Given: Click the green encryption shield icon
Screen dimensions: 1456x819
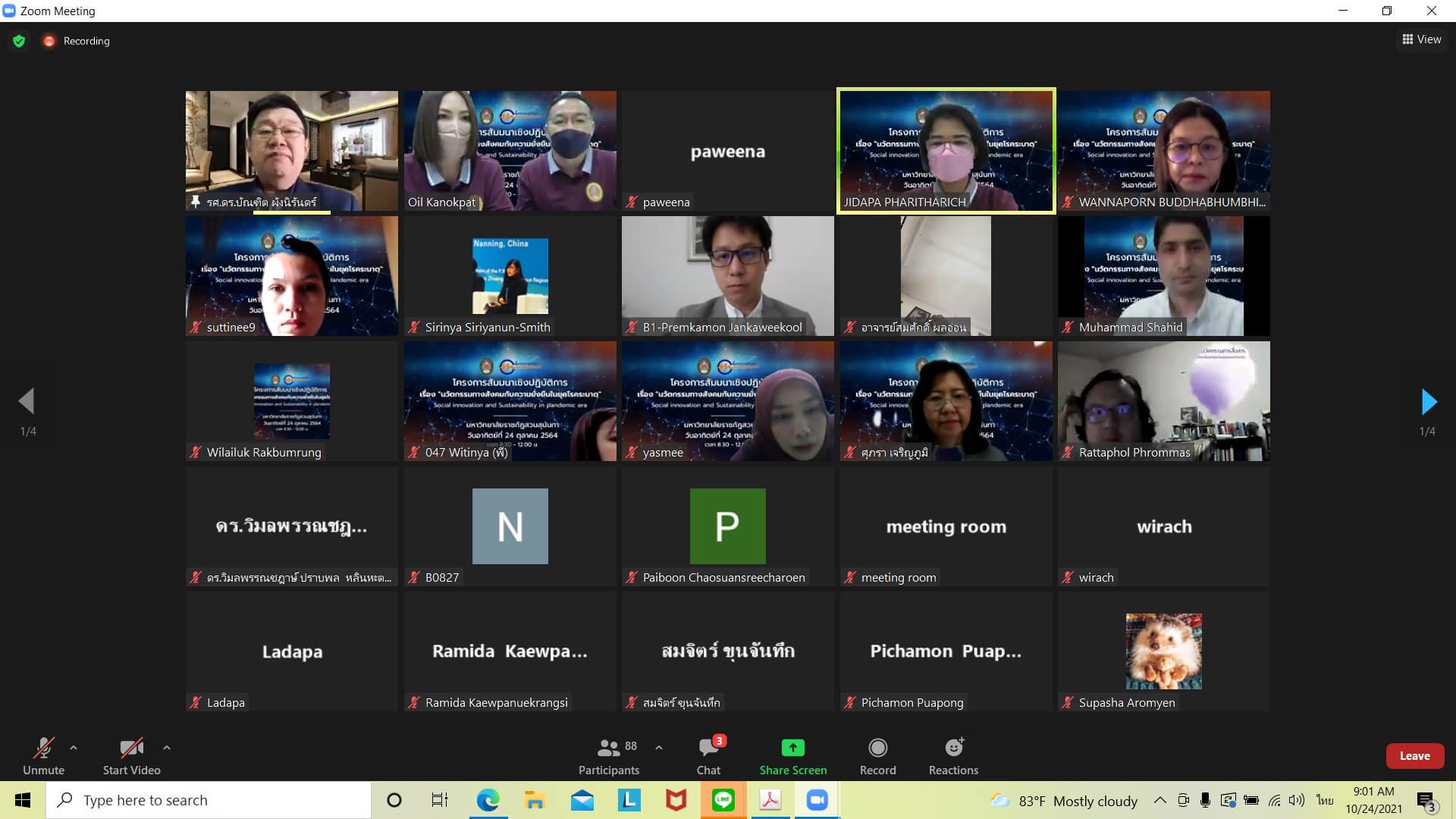Looking at the screenshot, I should coord(19,41).
